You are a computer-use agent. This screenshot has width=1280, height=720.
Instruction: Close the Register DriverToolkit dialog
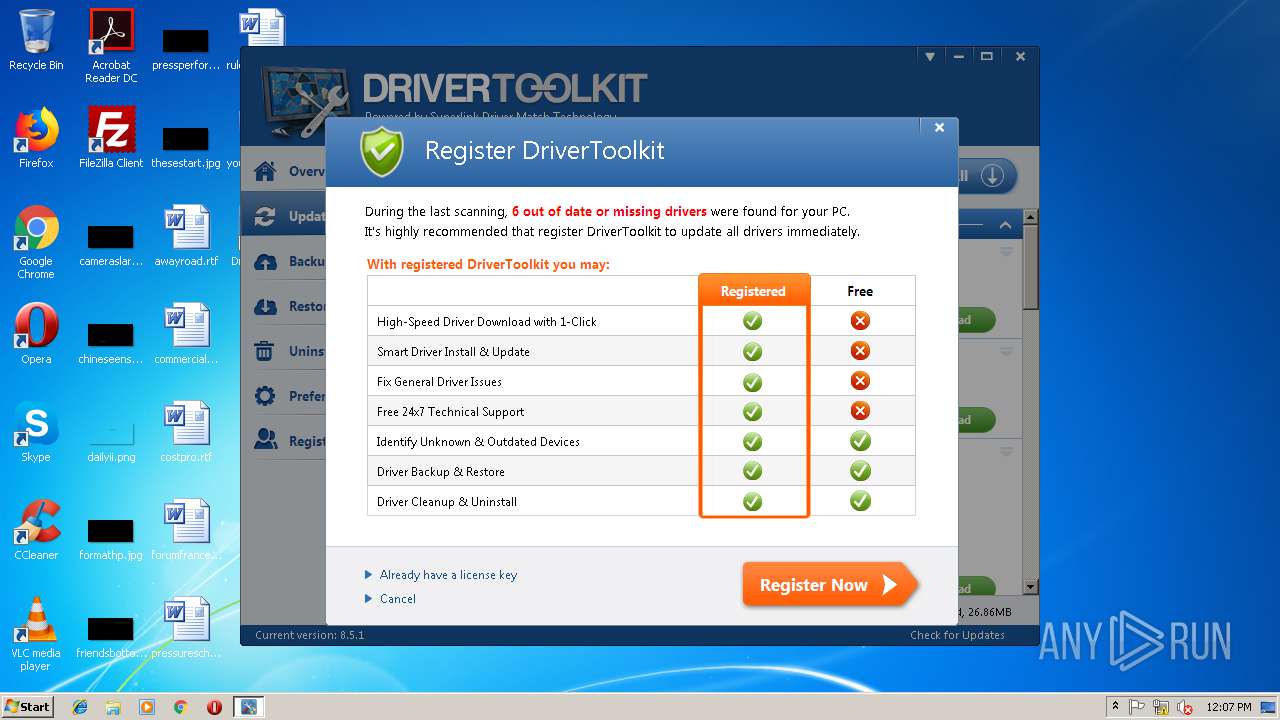click(x=939, y=127)
